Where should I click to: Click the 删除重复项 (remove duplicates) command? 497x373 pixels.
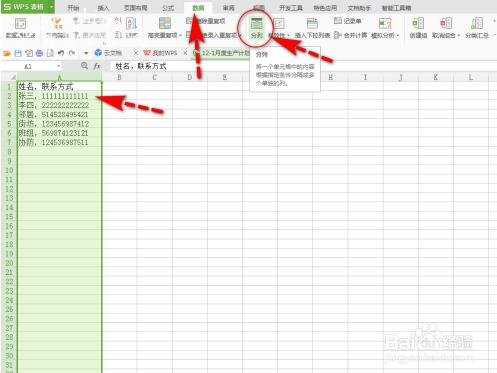pyautogui.click(x=206, y=21)
